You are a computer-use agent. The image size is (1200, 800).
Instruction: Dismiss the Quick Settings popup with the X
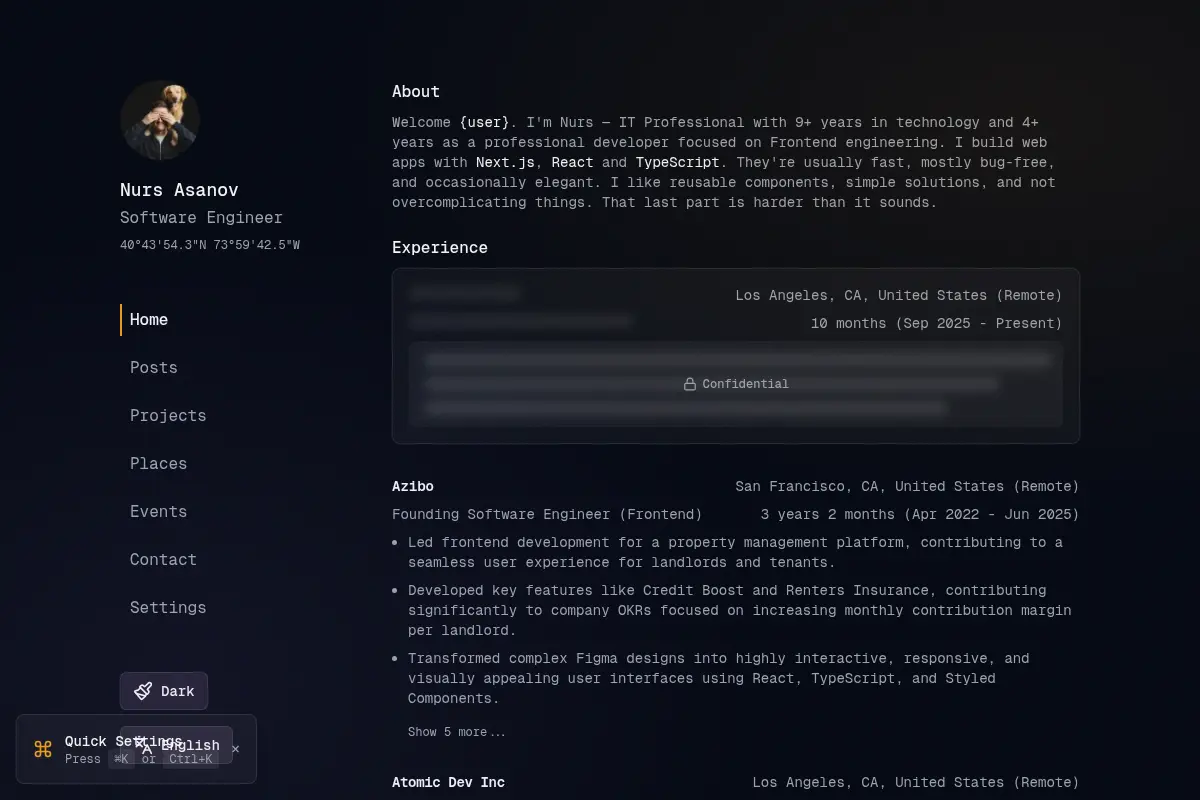(x=235, y=749)
